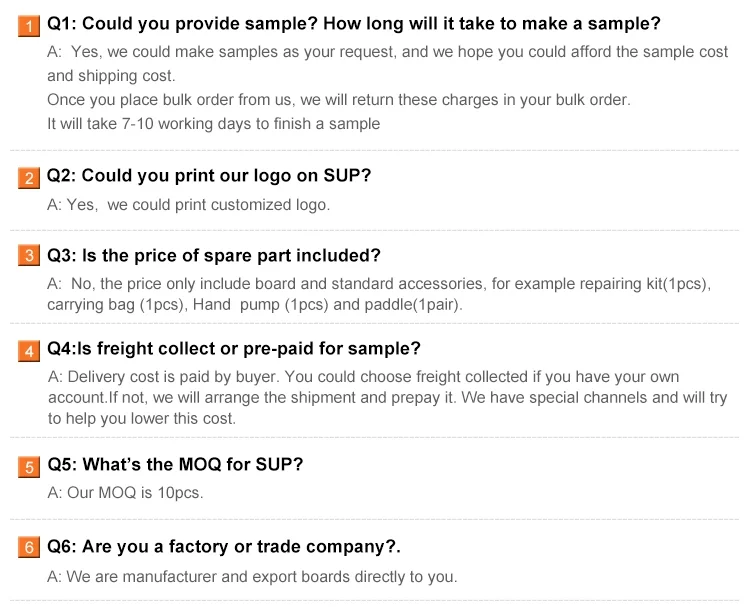Click the orange number 4 badge
Screen dimensions: 745x607
(x=30, y=350)
